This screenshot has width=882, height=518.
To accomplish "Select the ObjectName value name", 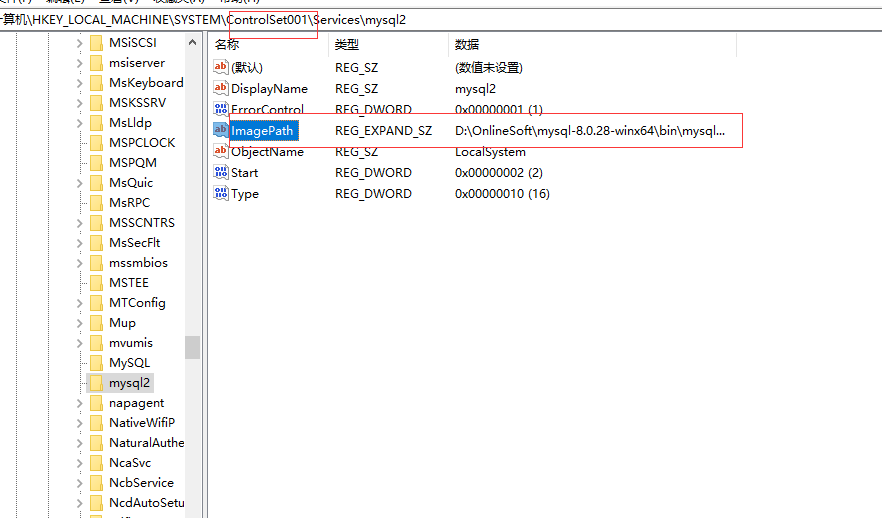I will tap(267, 151).
